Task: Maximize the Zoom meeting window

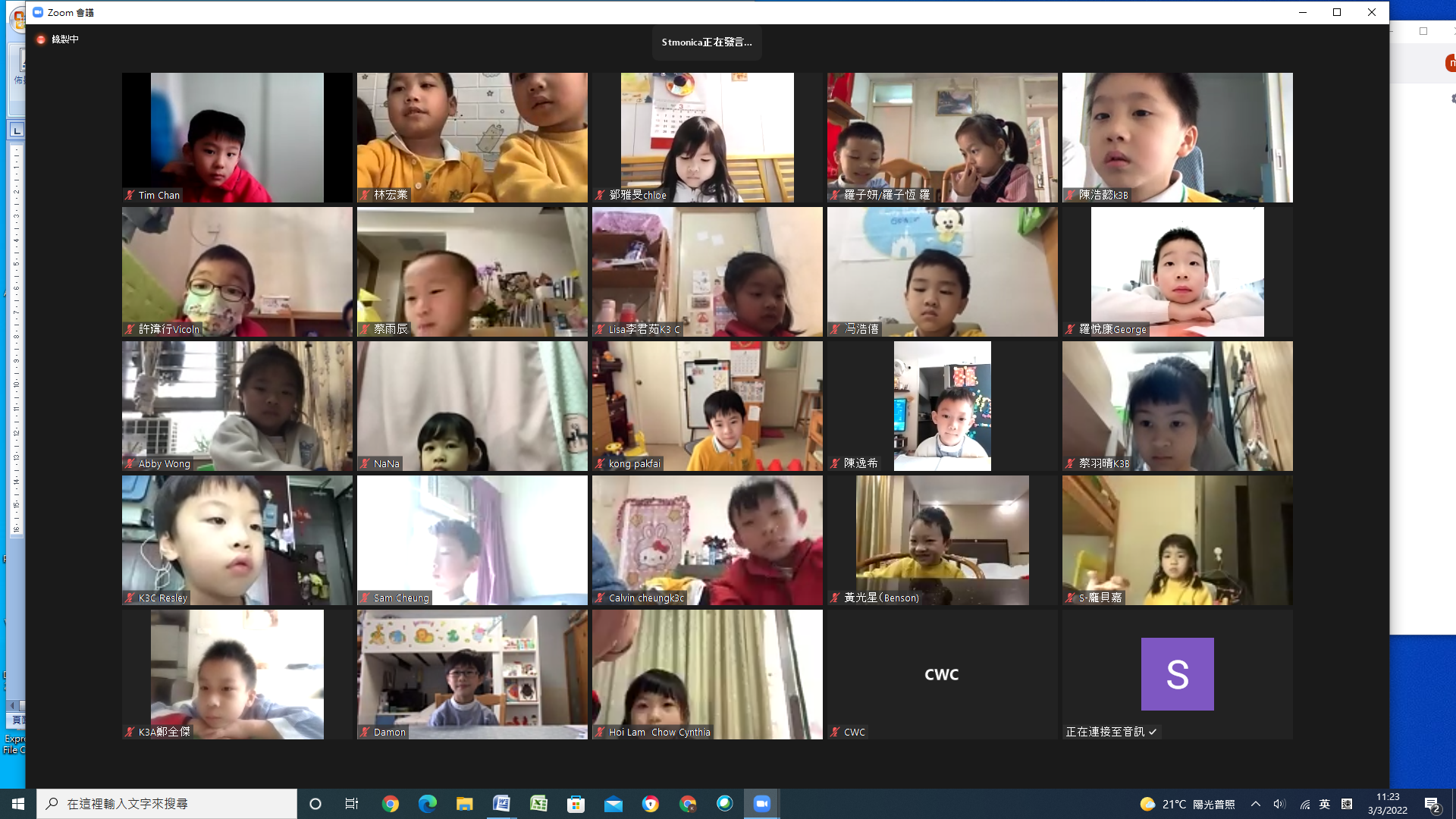Action: (x=1337, y=12)
